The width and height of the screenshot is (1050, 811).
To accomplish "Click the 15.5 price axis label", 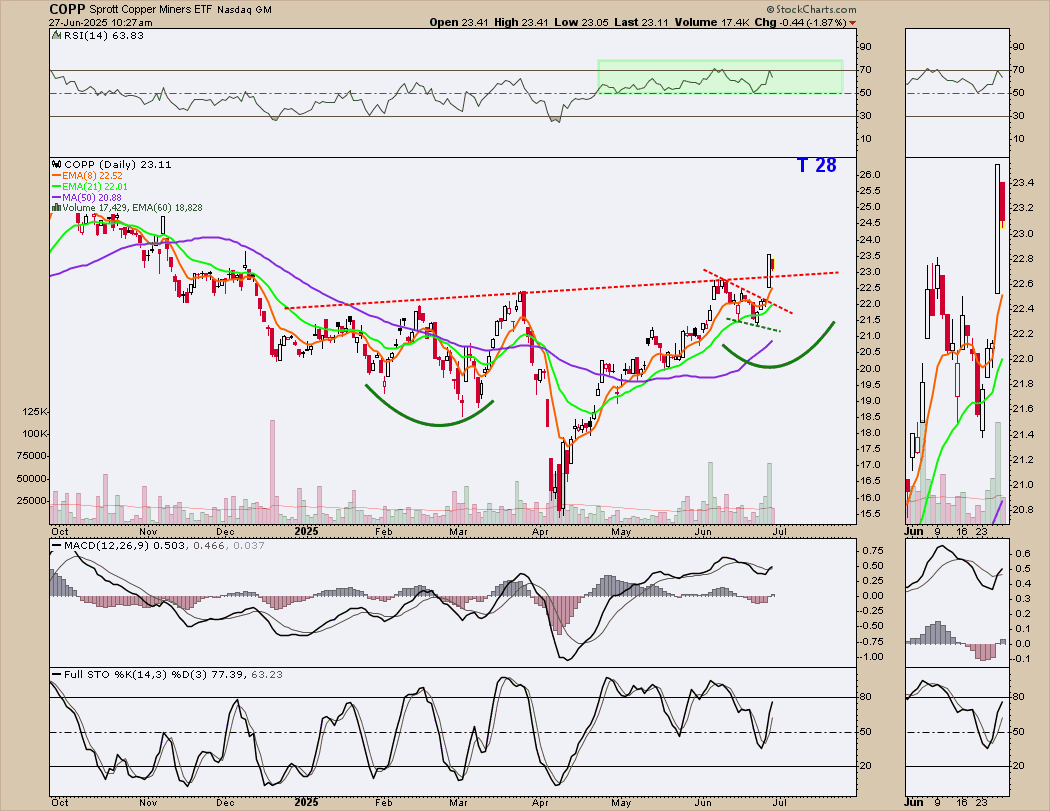I will tap(871, 514).
